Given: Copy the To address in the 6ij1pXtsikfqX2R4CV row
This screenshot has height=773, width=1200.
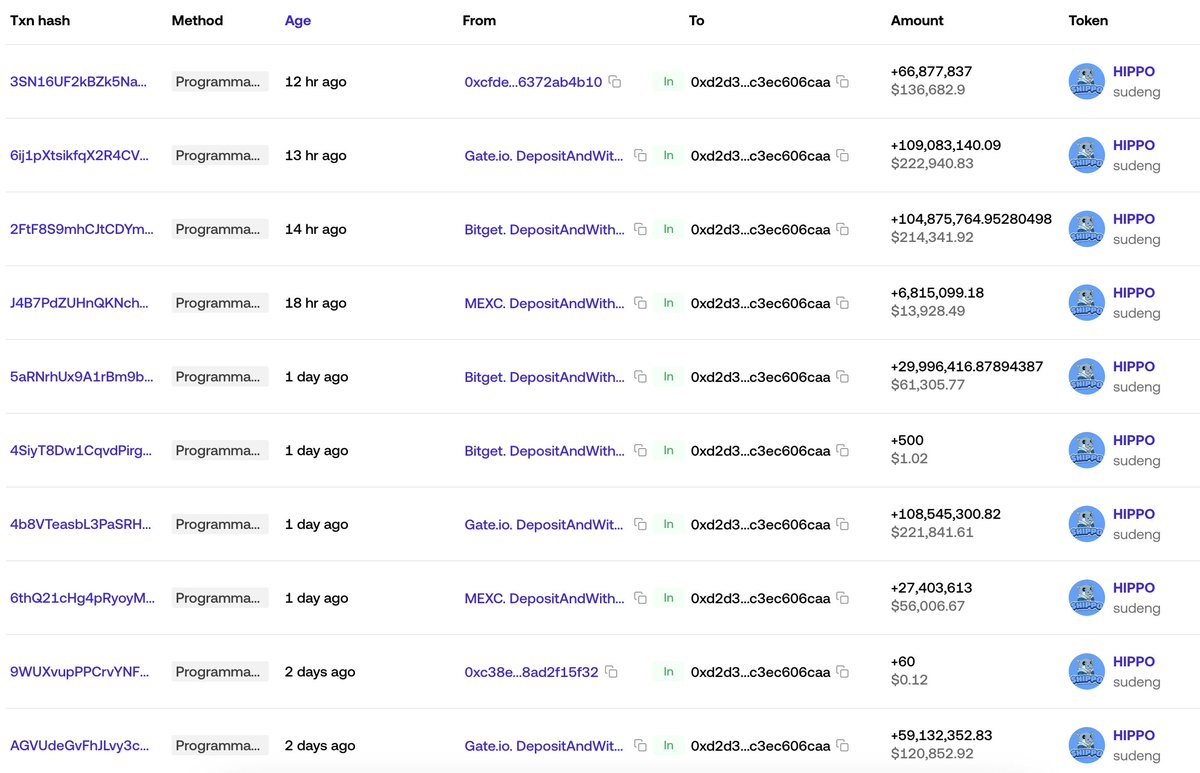Looking at the screenshot, I should tap(843, 156).
